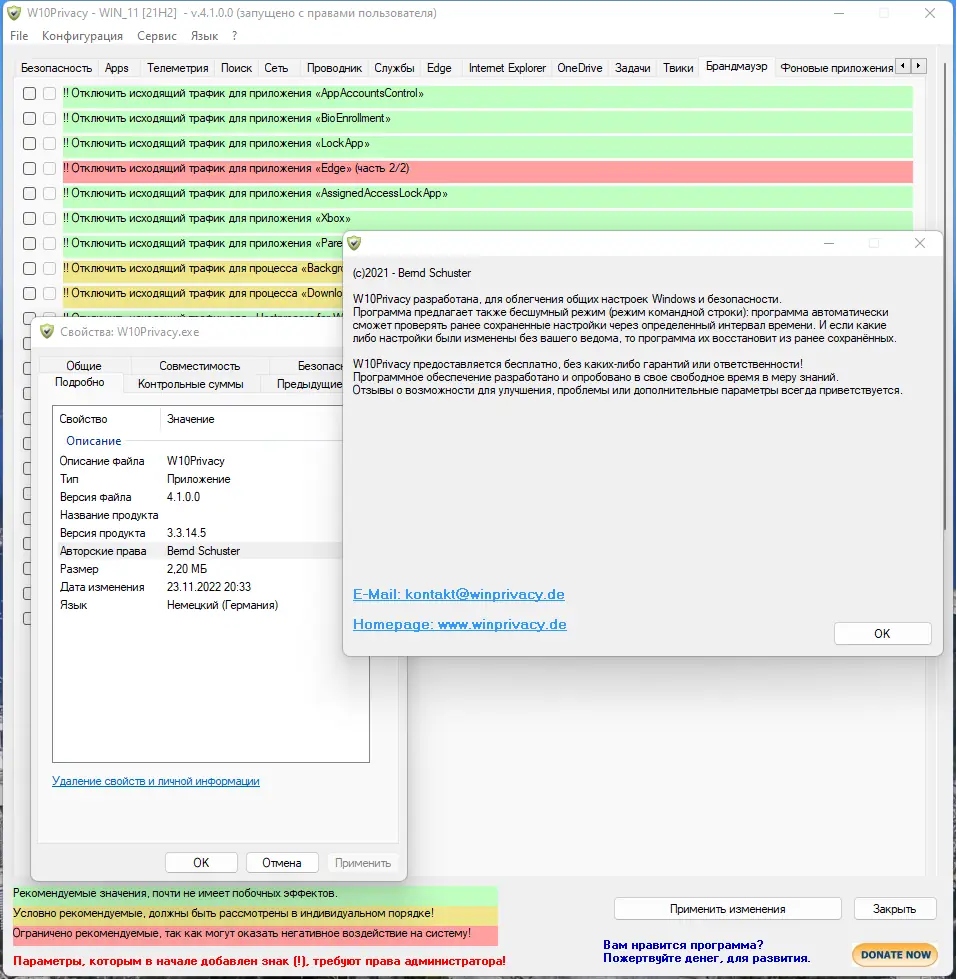The width and height of the screenshot is (956, 979).
Task: Switch to Общие tab in Свойства window
Action: coord(84,366)
